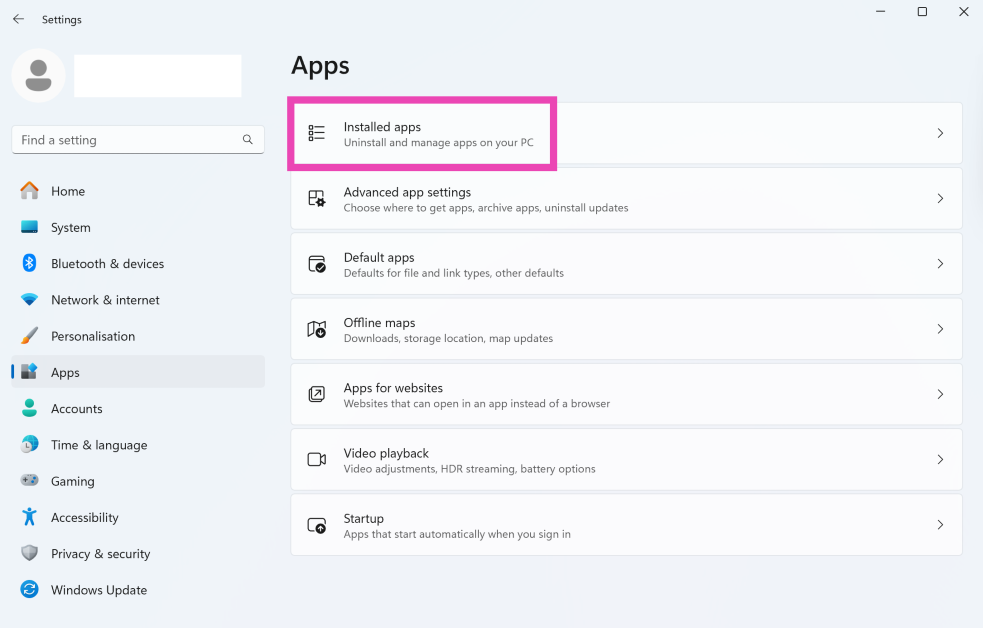This screenshot has height=628, width=983.
Task: Switch to Privacy & security section
Action: point(100,554)
